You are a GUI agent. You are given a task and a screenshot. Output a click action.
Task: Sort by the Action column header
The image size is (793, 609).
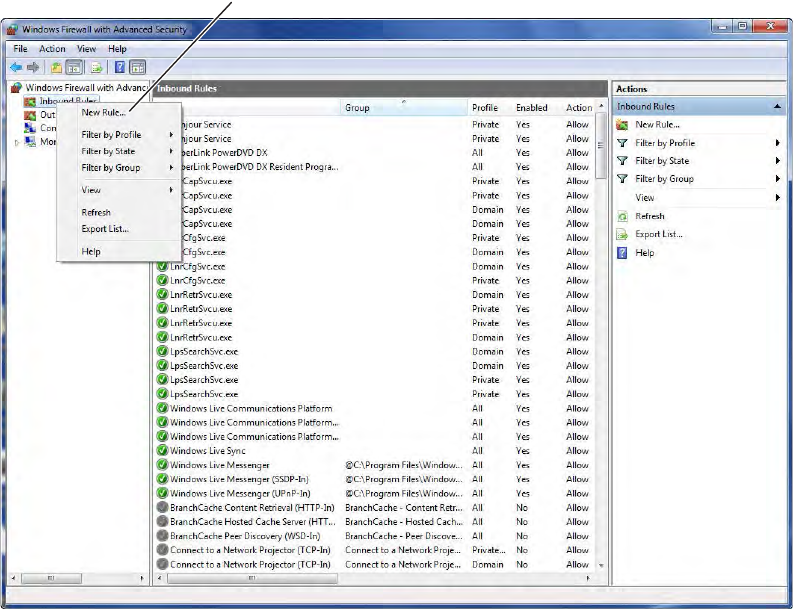tap(579, 108)
